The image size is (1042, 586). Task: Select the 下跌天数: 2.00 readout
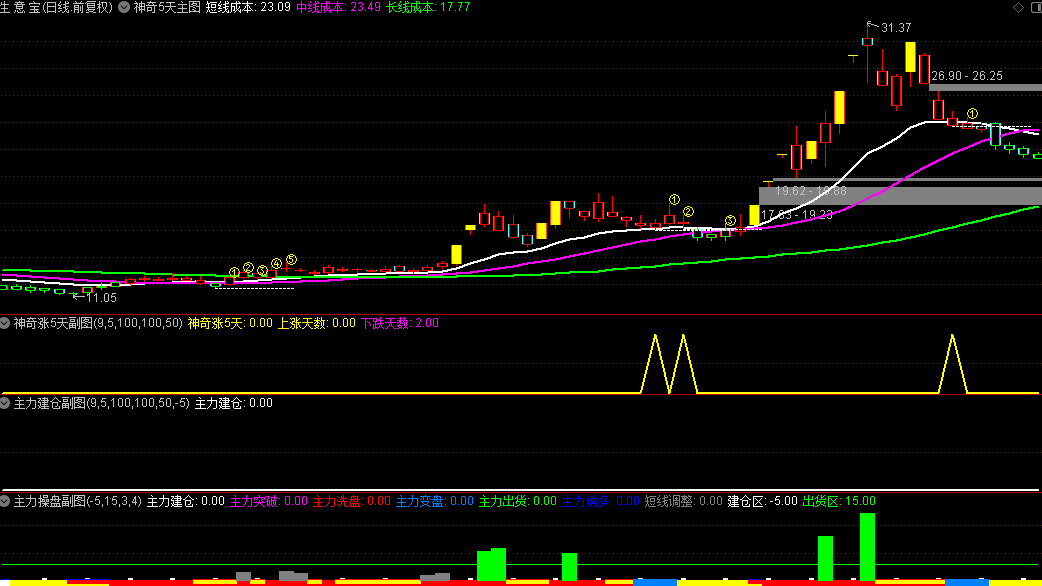399,323
